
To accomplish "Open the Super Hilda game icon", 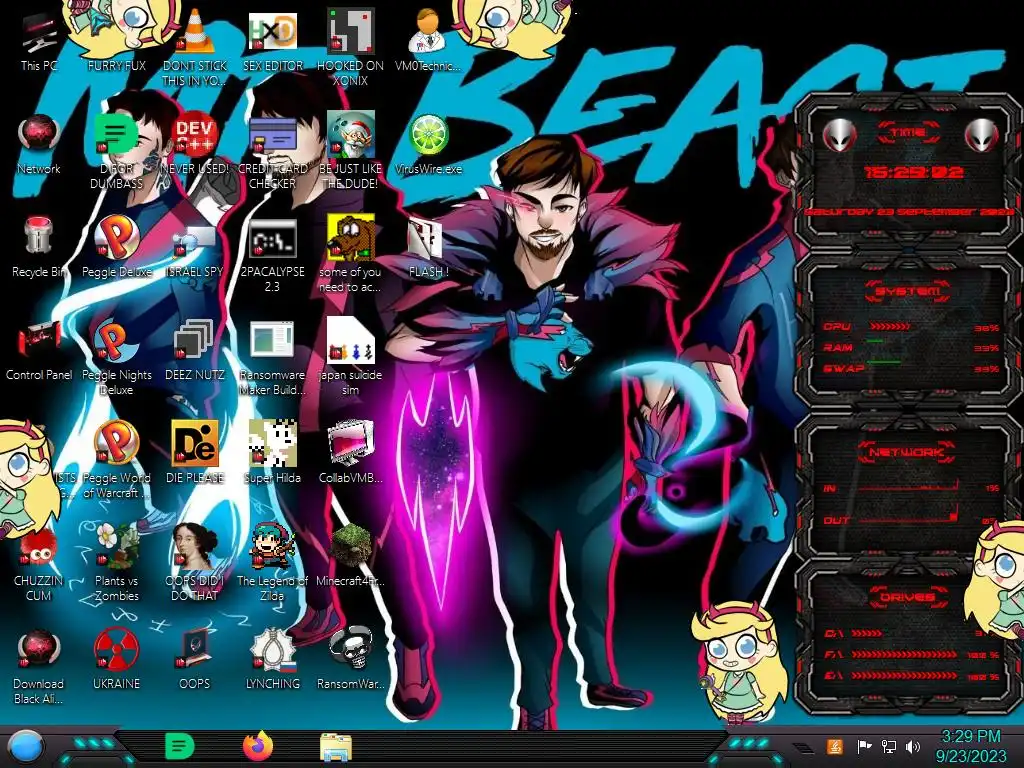I will 272,443.
